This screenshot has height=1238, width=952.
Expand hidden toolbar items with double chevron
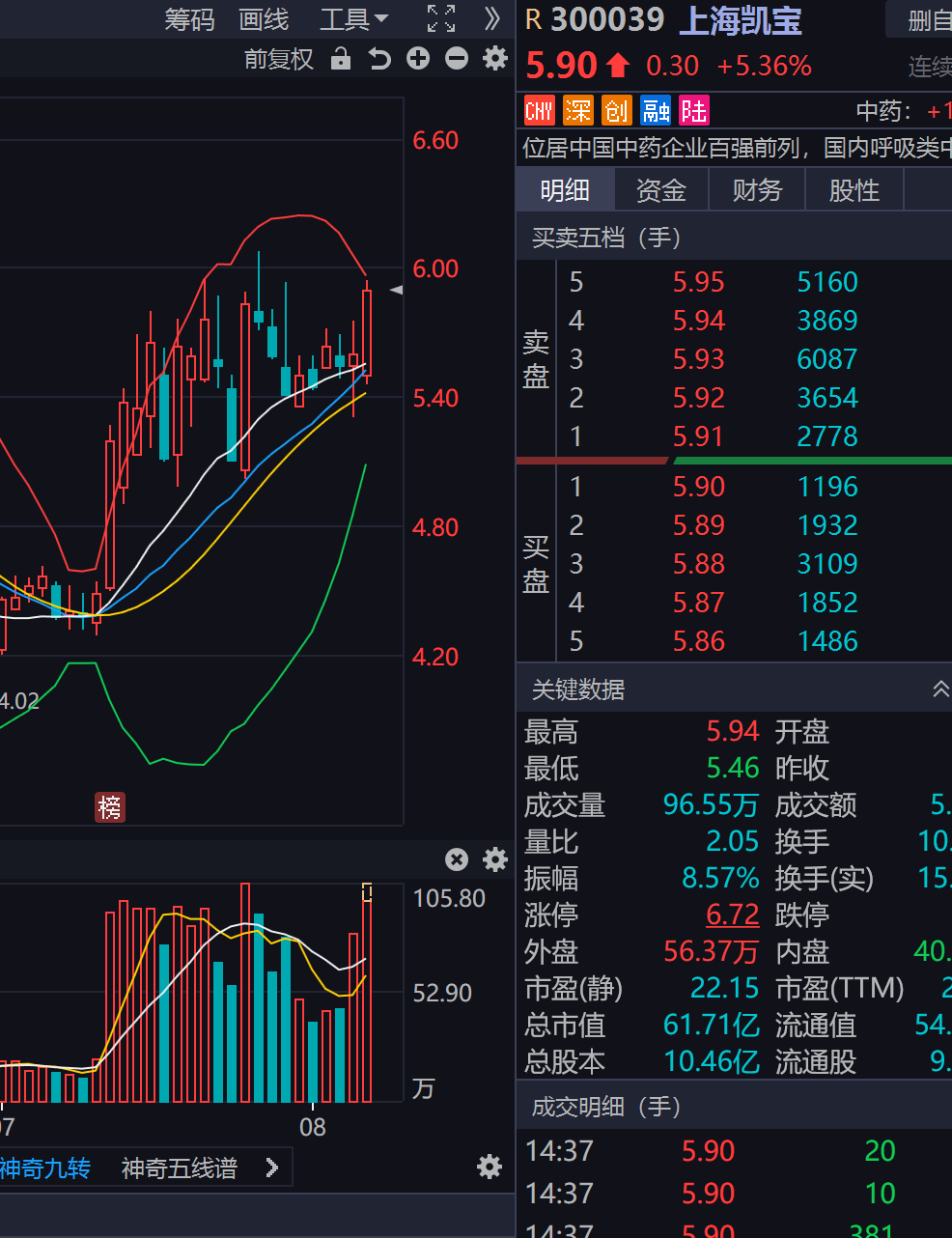click(x=492, y=18)
